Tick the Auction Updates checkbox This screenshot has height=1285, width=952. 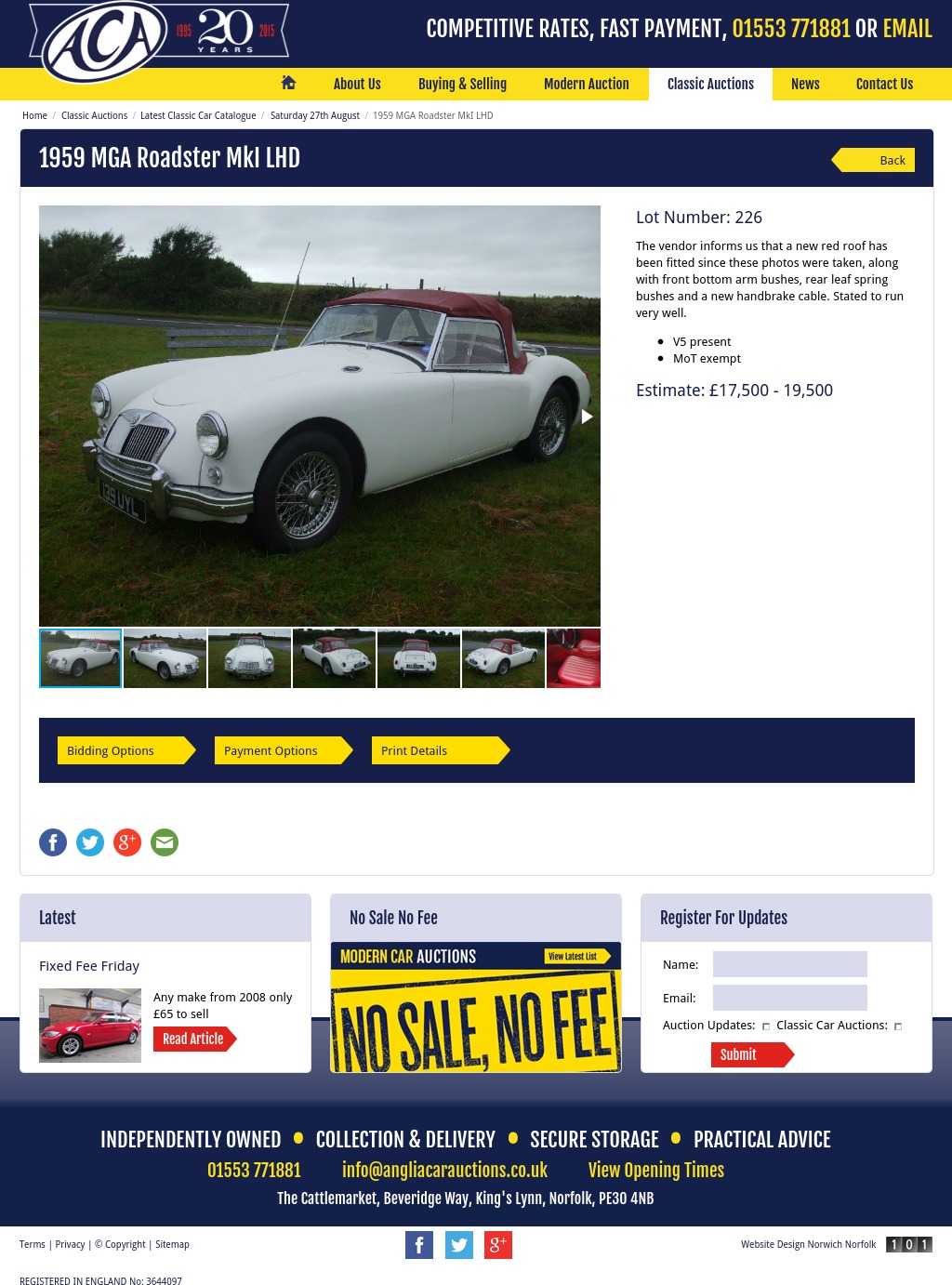pos(766,1027)
